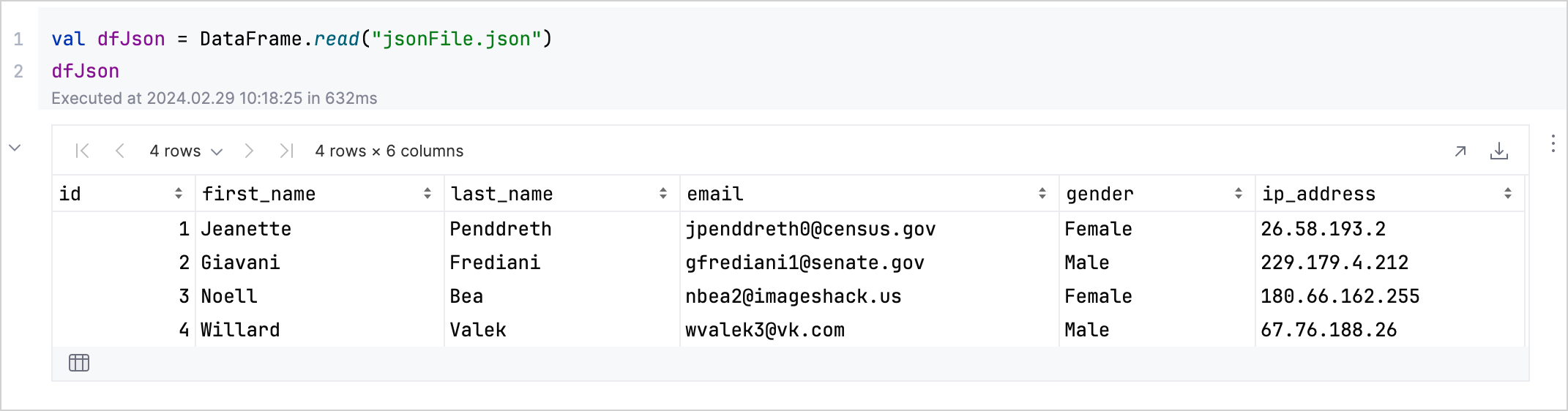
Task: Open the 4 rows page size dropdown
Action: point(186,151)
